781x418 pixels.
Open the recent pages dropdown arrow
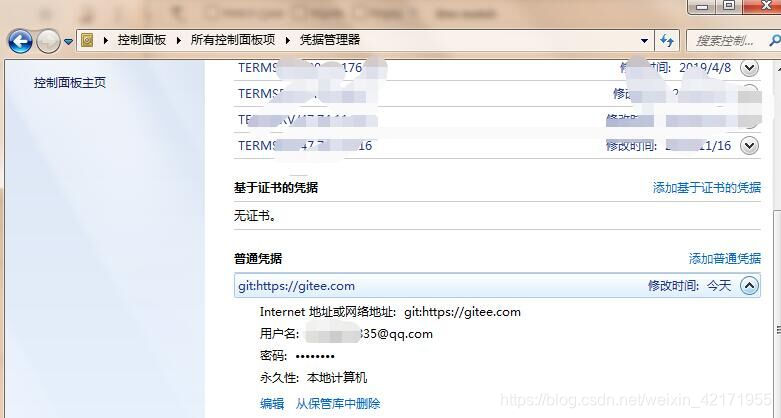point(68,41)
